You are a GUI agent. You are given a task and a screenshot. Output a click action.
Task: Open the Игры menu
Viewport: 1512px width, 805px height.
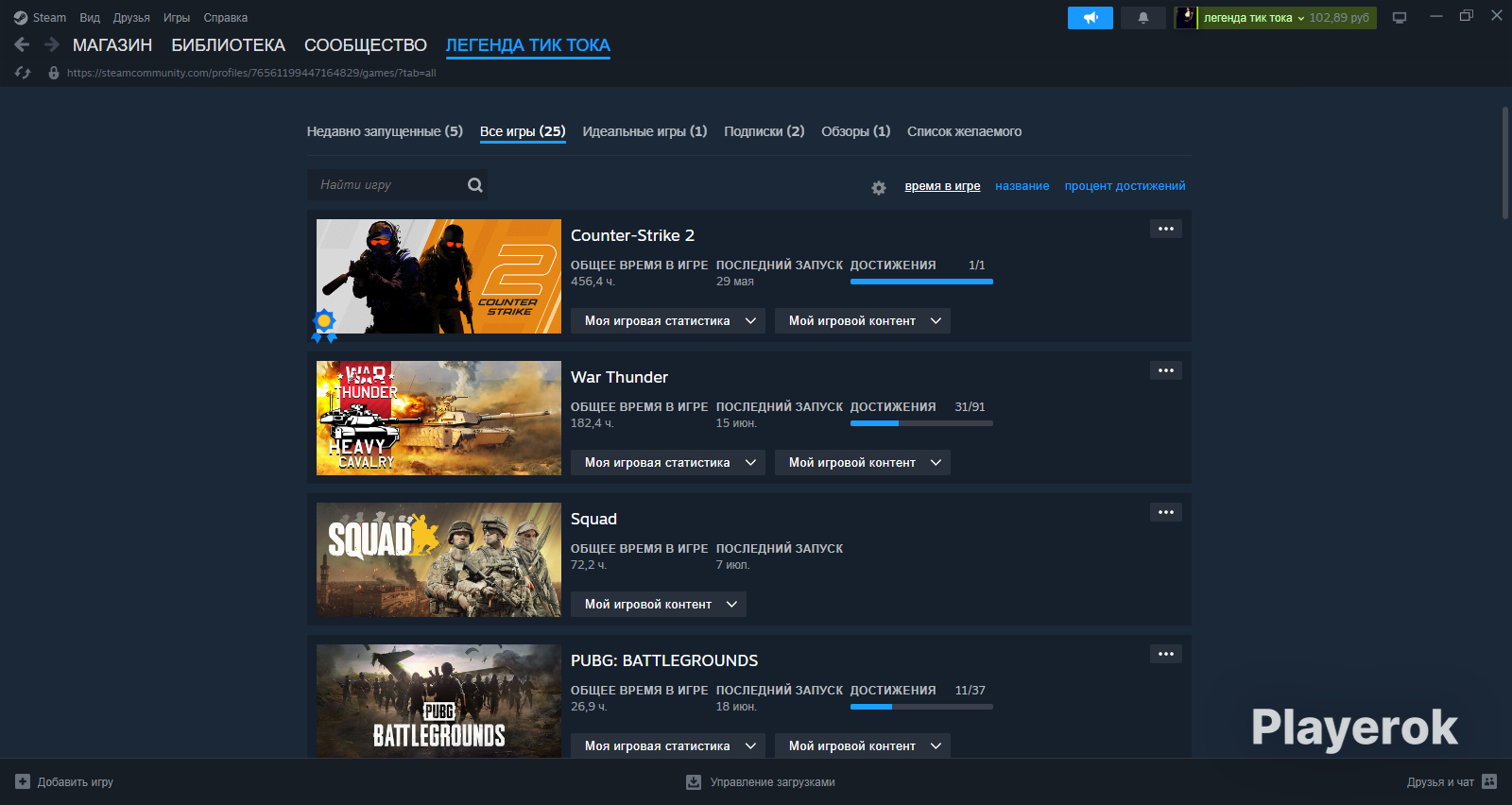177,18
